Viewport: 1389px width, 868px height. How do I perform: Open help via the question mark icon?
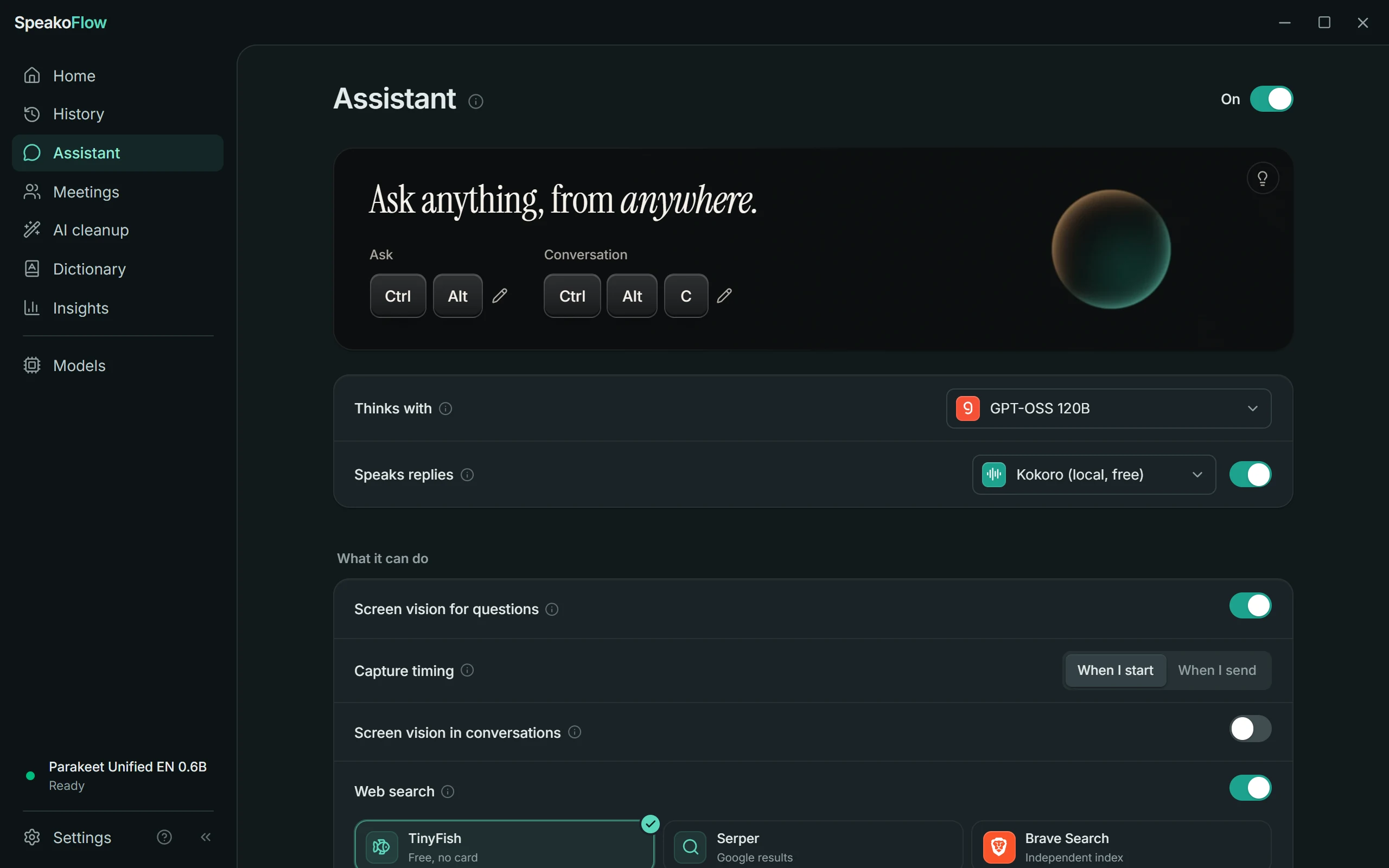[x=164, y=837]
